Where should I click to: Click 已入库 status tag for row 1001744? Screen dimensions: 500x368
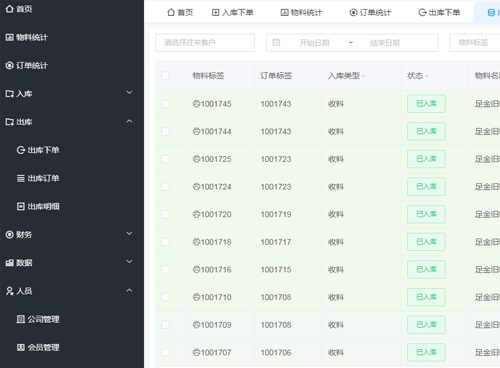coord(426,131)
